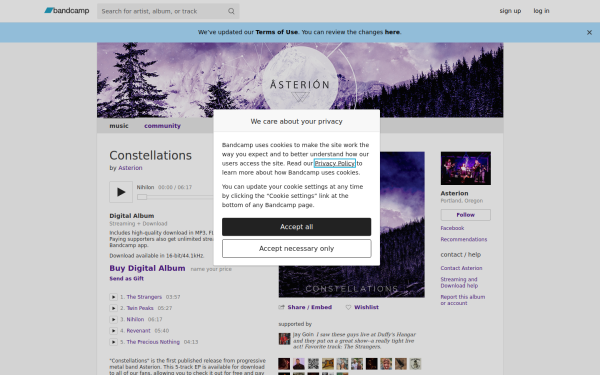Click Report this album or account

(x=463, y=300)
